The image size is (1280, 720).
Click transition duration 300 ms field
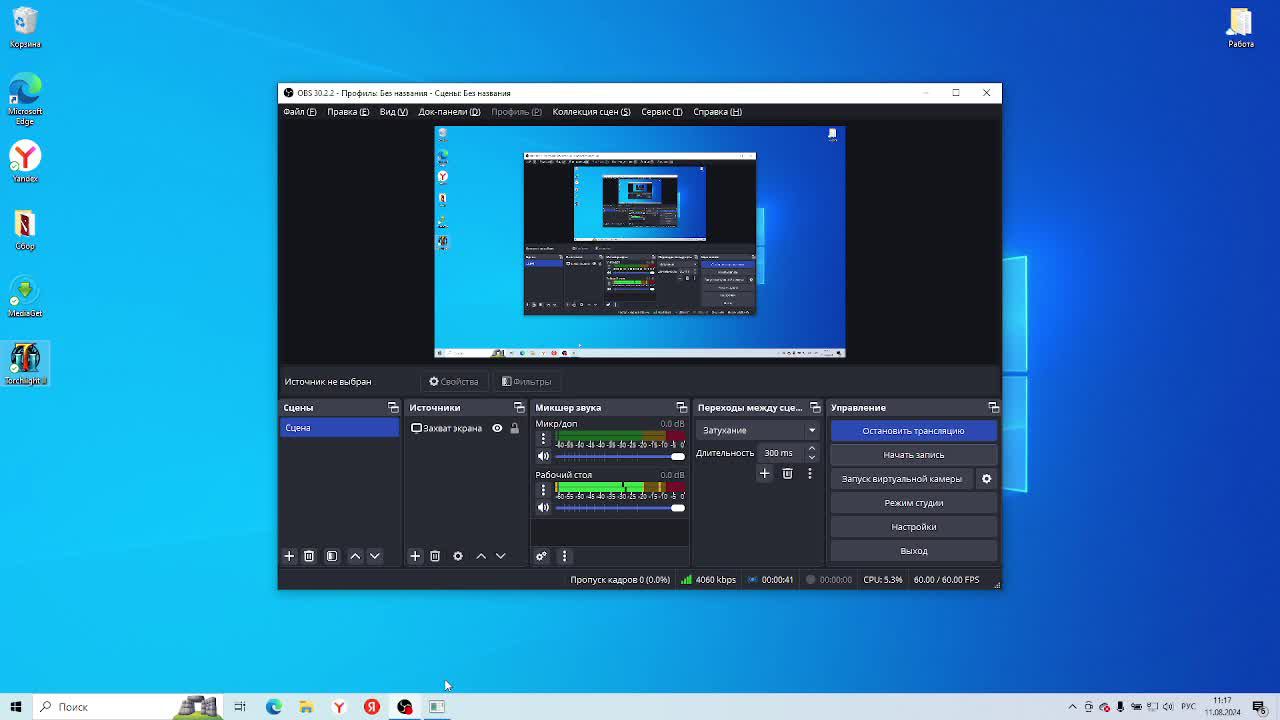coord(781,453)
